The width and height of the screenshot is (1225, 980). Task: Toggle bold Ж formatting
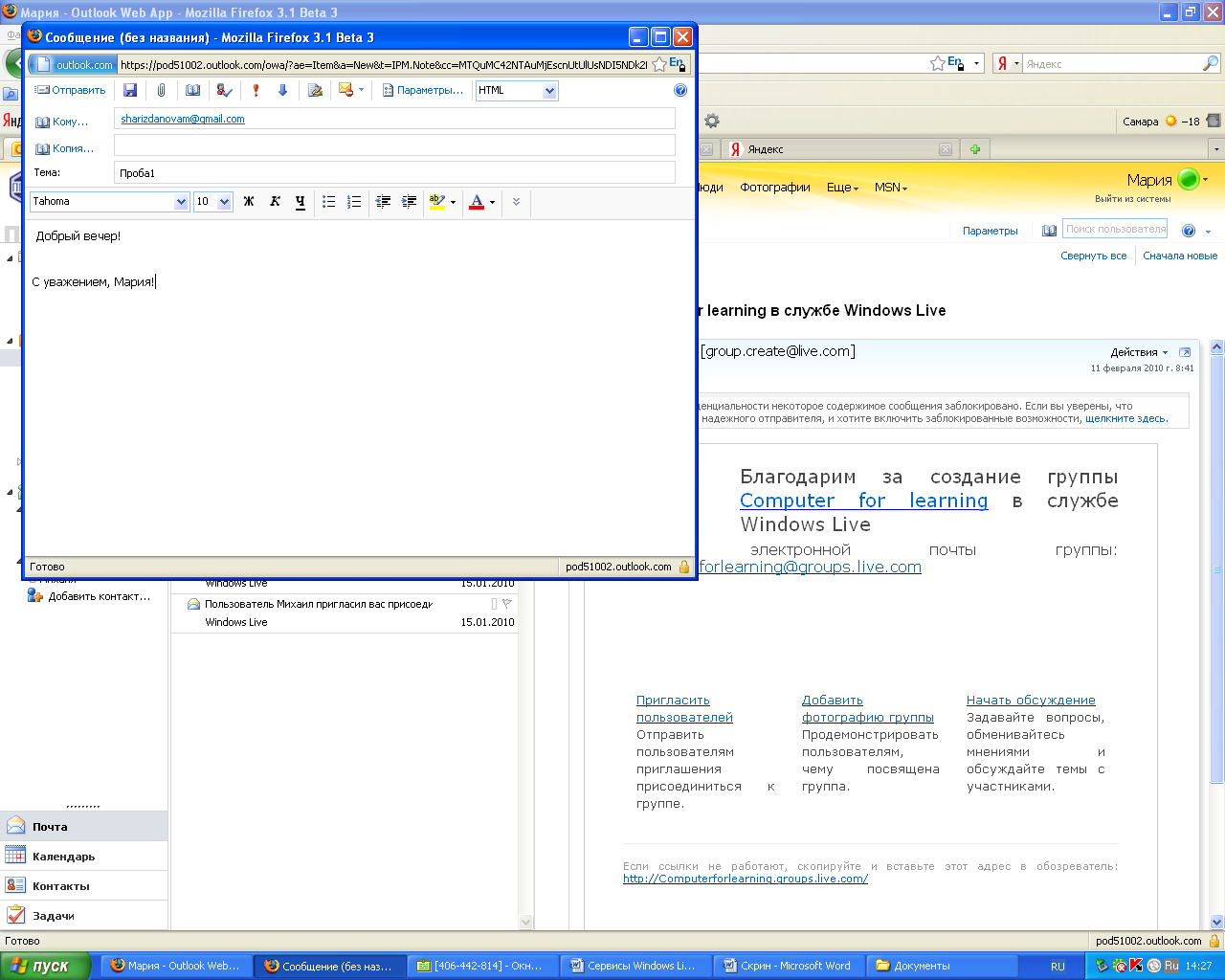249,201
